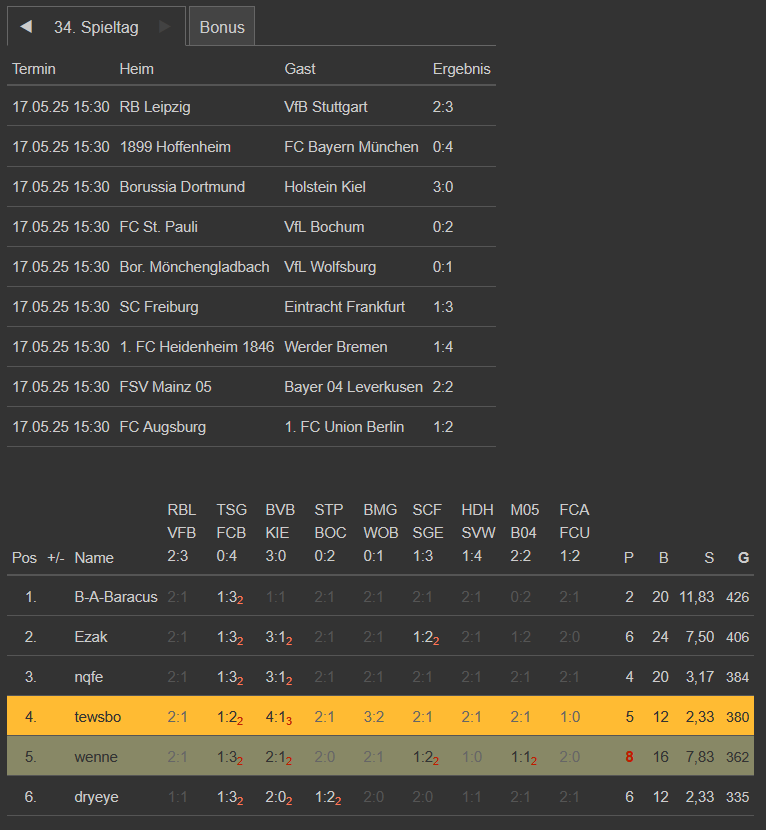
Task: Click the Ergebnis column header
Action: tap(461, 69)
